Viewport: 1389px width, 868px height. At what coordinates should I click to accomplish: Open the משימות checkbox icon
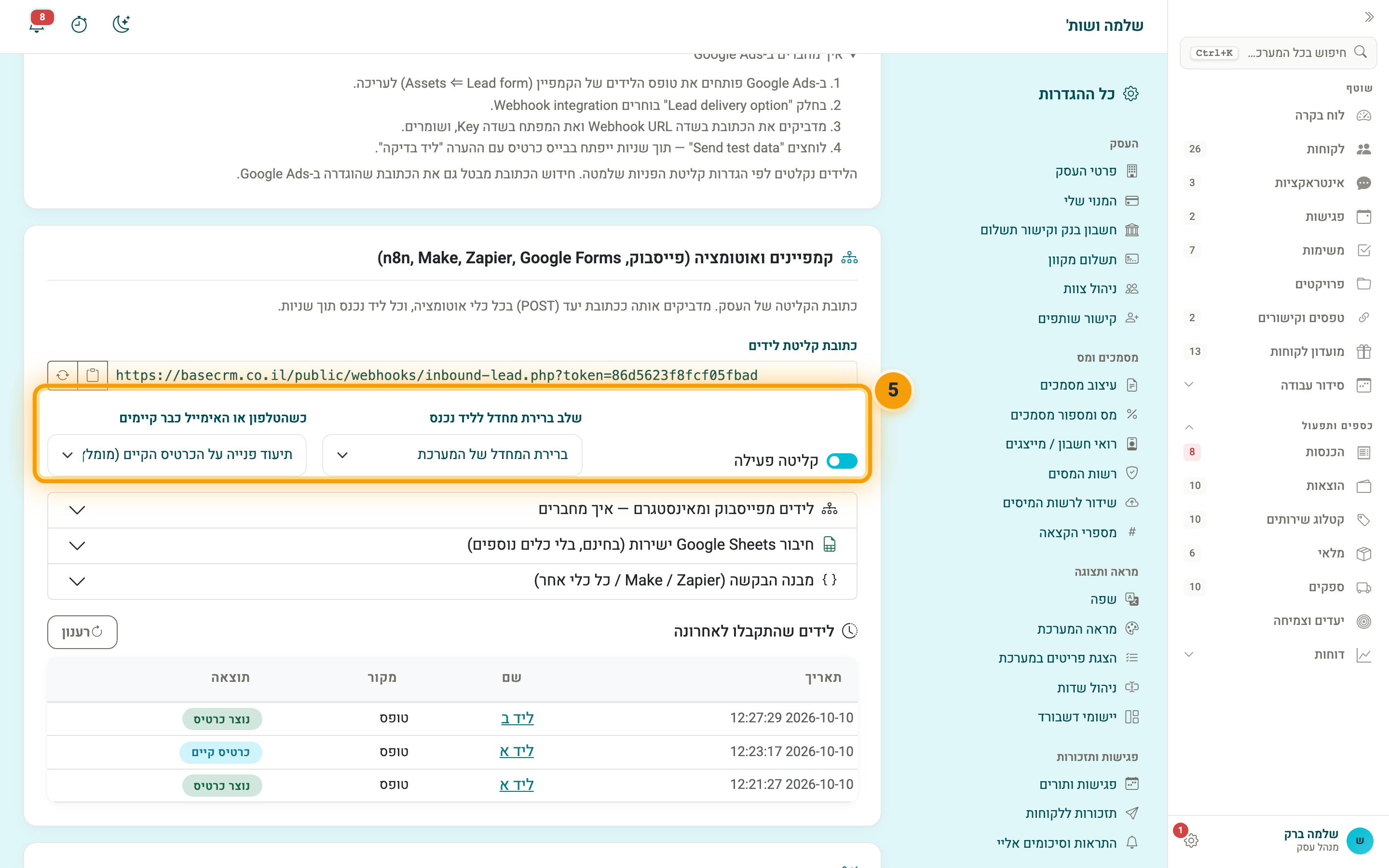coord(1364,250)
